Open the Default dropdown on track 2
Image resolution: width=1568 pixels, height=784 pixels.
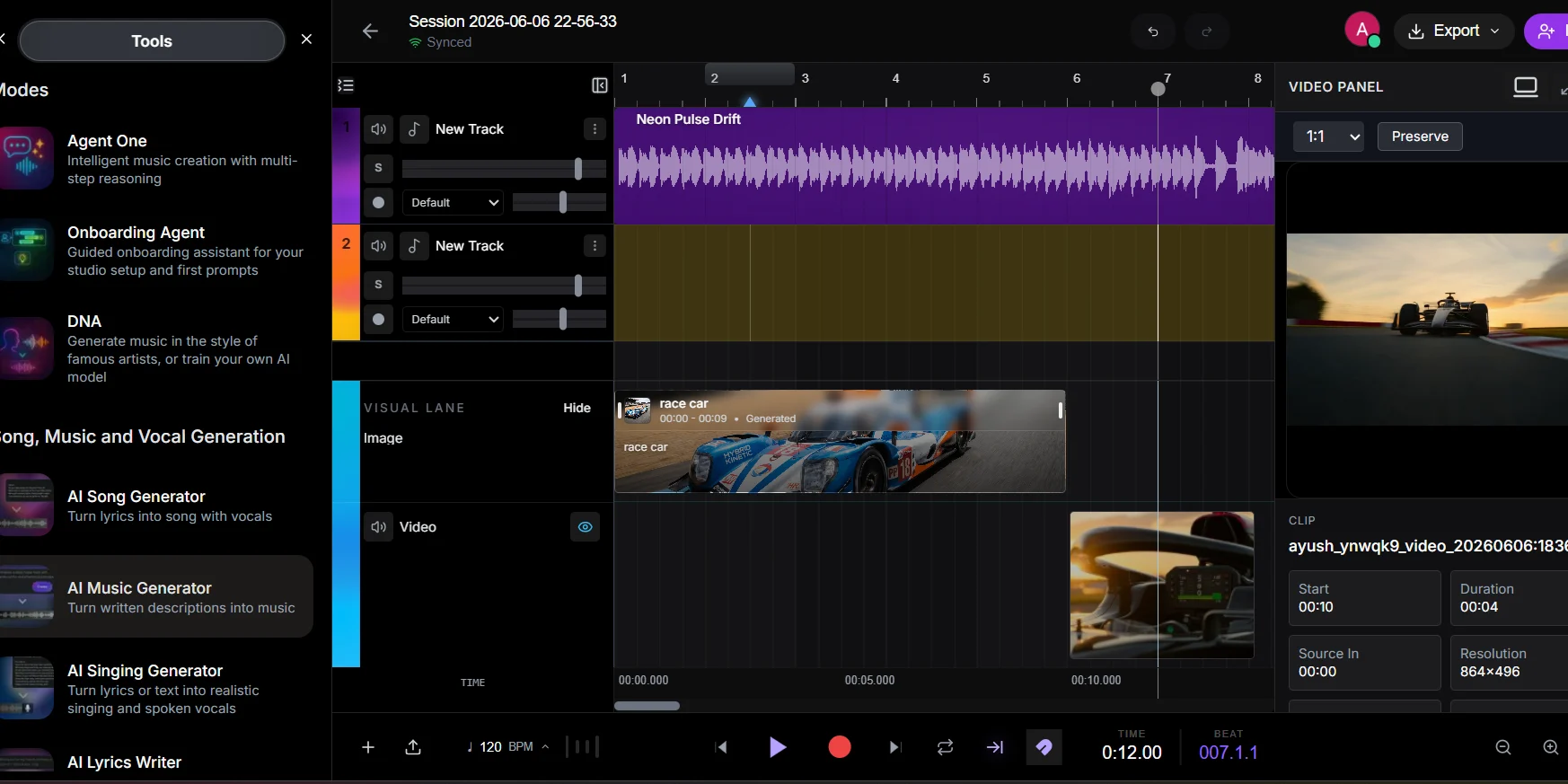coord(453,320)
